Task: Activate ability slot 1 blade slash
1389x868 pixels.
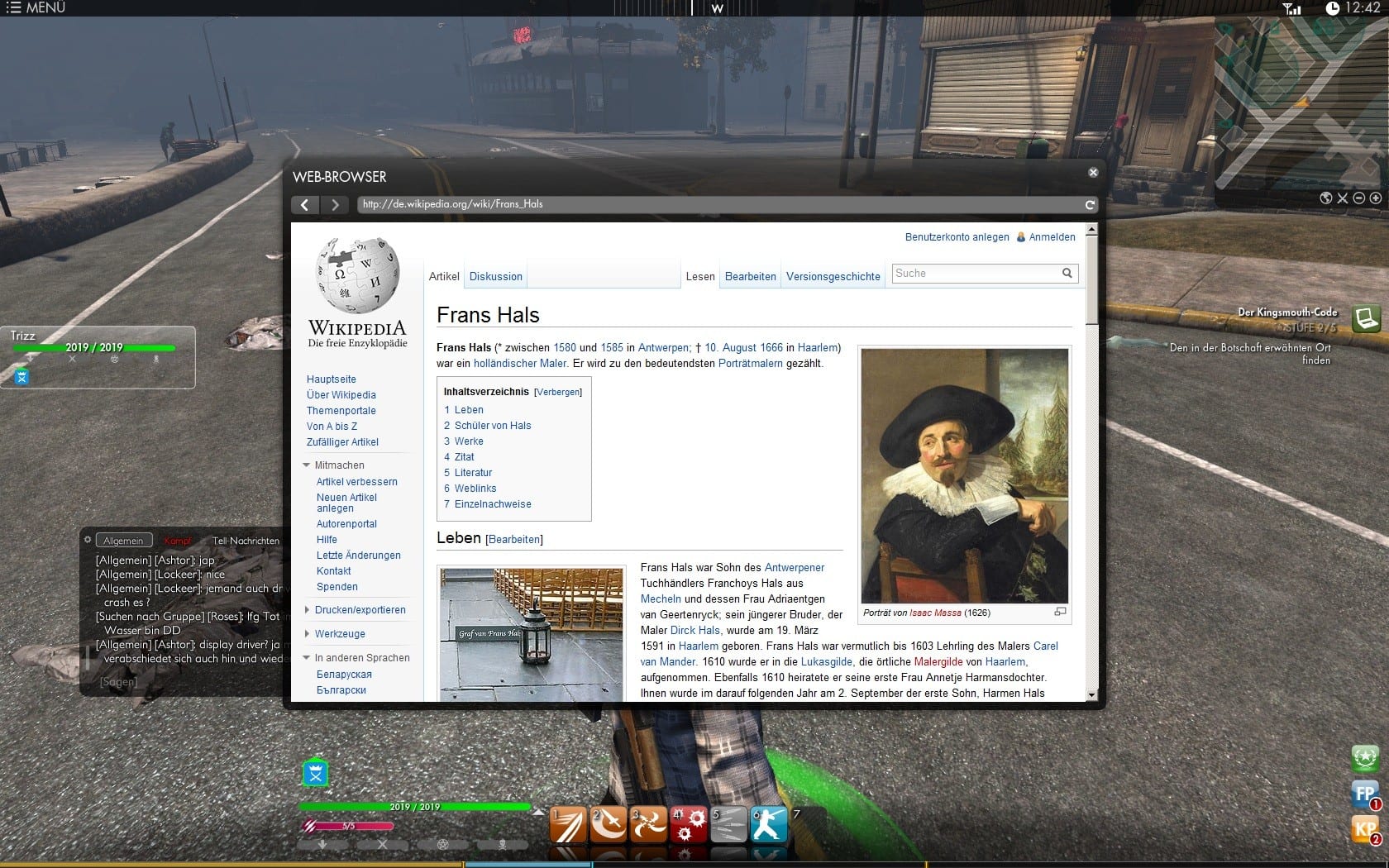Action: click(568, 824)
